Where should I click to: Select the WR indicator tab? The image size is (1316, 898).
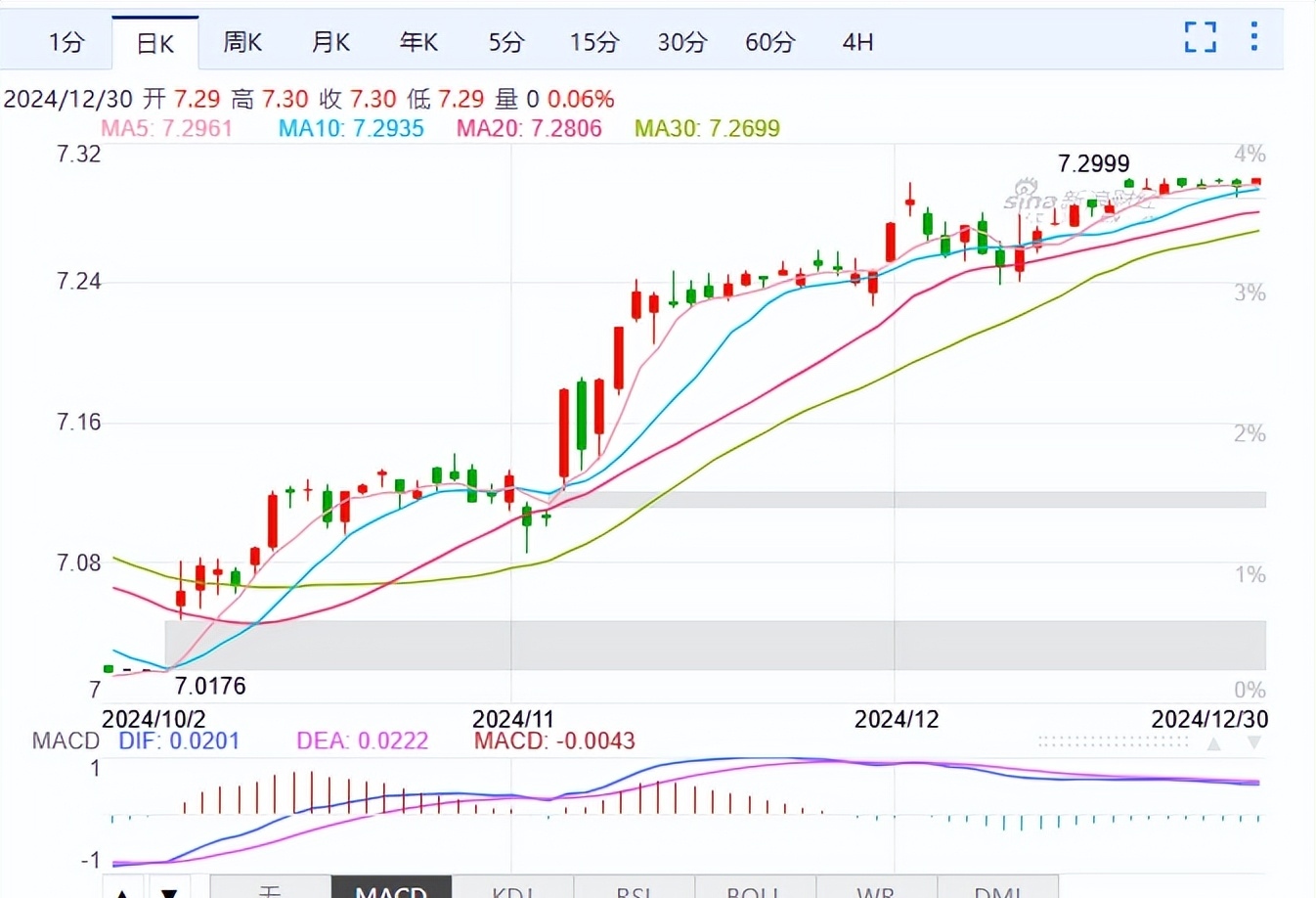click(x=876, y=888)
